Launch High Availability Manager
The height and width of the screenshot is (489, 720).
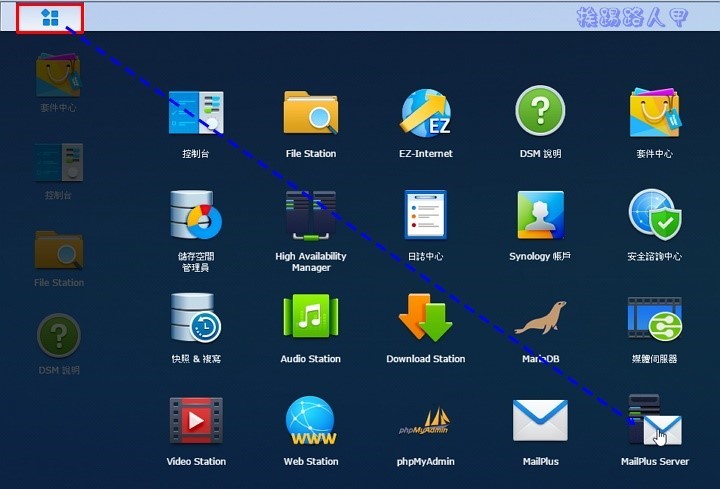(311, 215)
